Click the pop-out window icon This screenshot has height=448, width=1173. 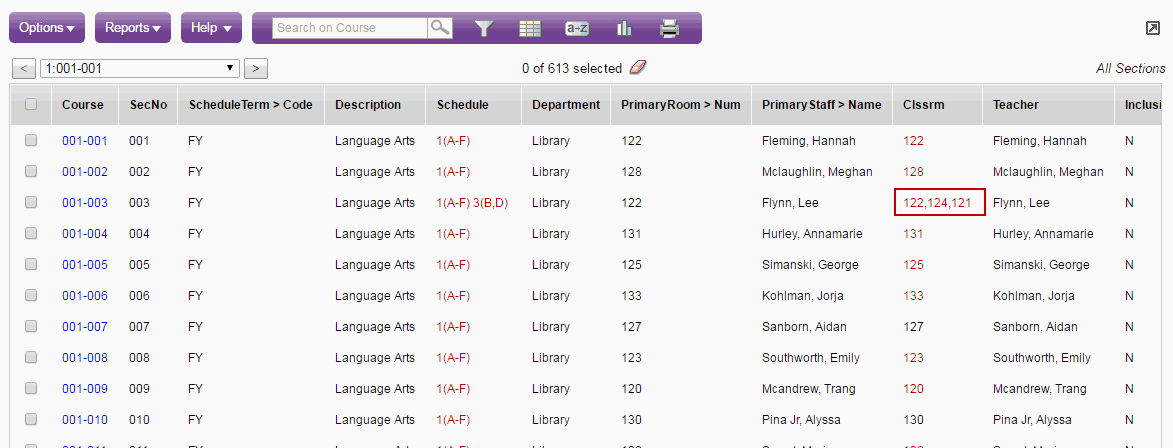pos(1152,29)
